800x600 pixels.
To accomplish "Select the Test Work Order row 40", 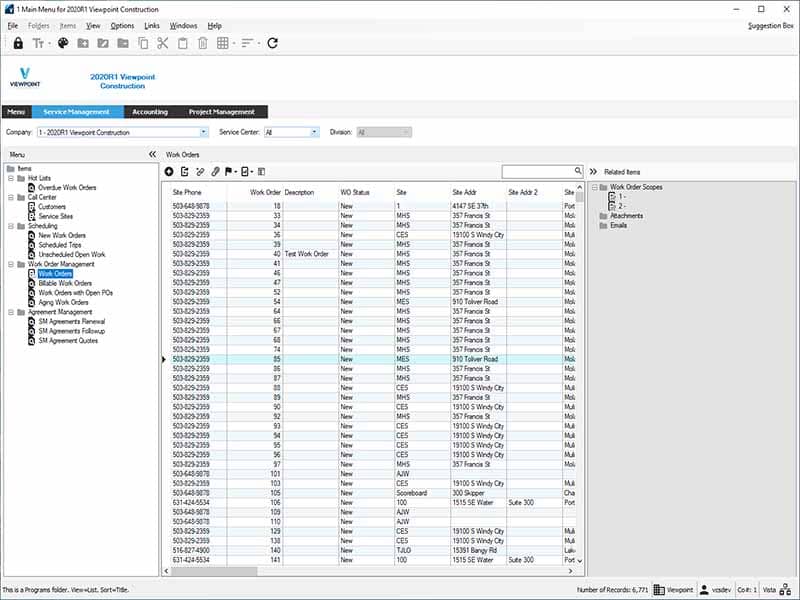I will click(306, 254).
